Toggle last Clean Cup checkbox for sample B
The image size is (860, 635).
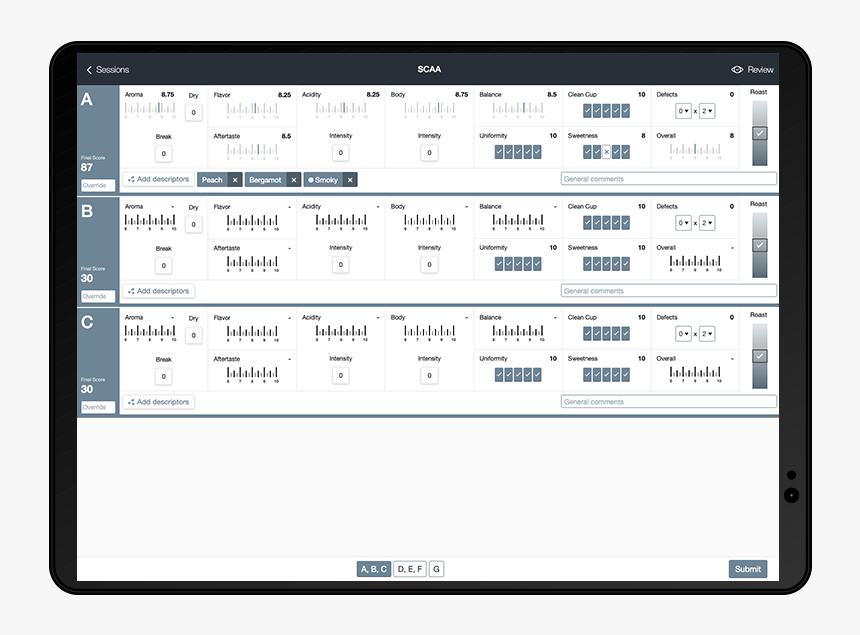coord(625,223)
